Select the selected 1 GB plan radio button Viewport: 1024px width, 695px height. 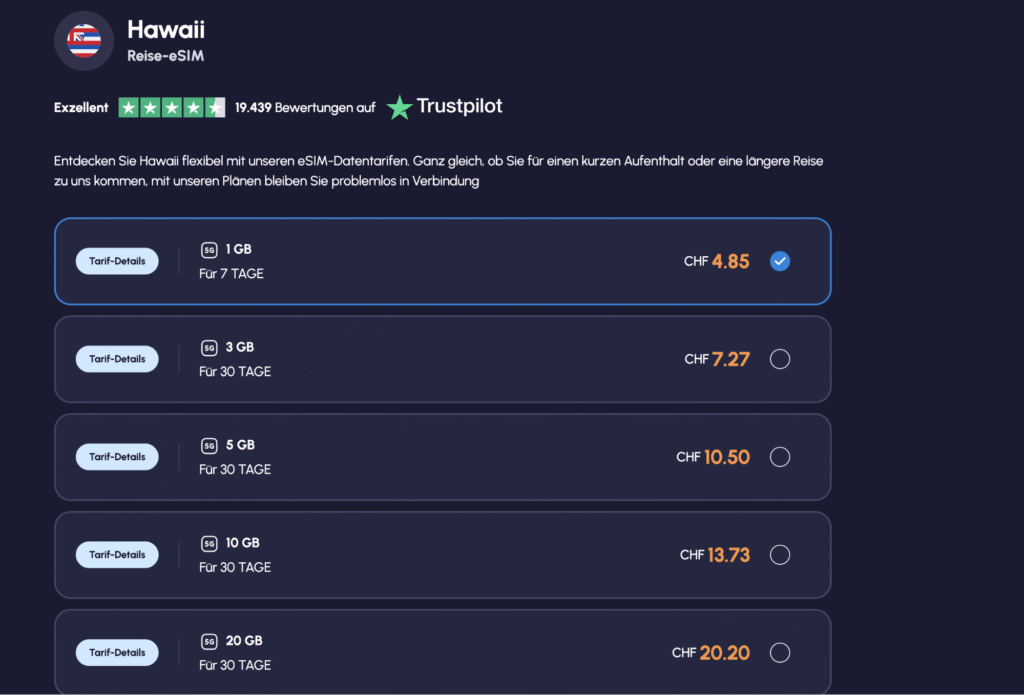(x=780, y=261)
